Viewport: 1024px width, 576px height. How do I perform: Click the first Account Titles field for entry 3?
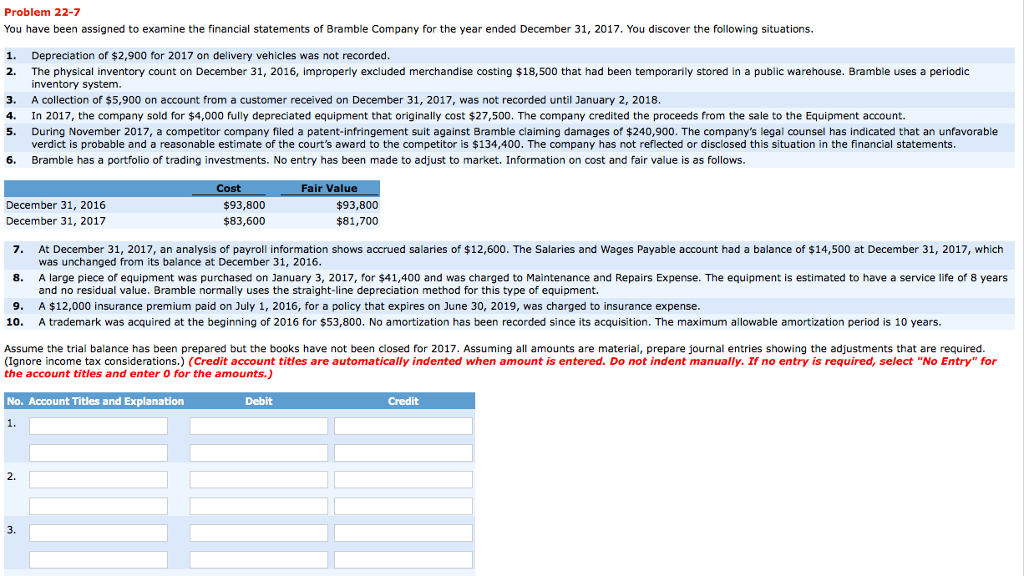100,532
